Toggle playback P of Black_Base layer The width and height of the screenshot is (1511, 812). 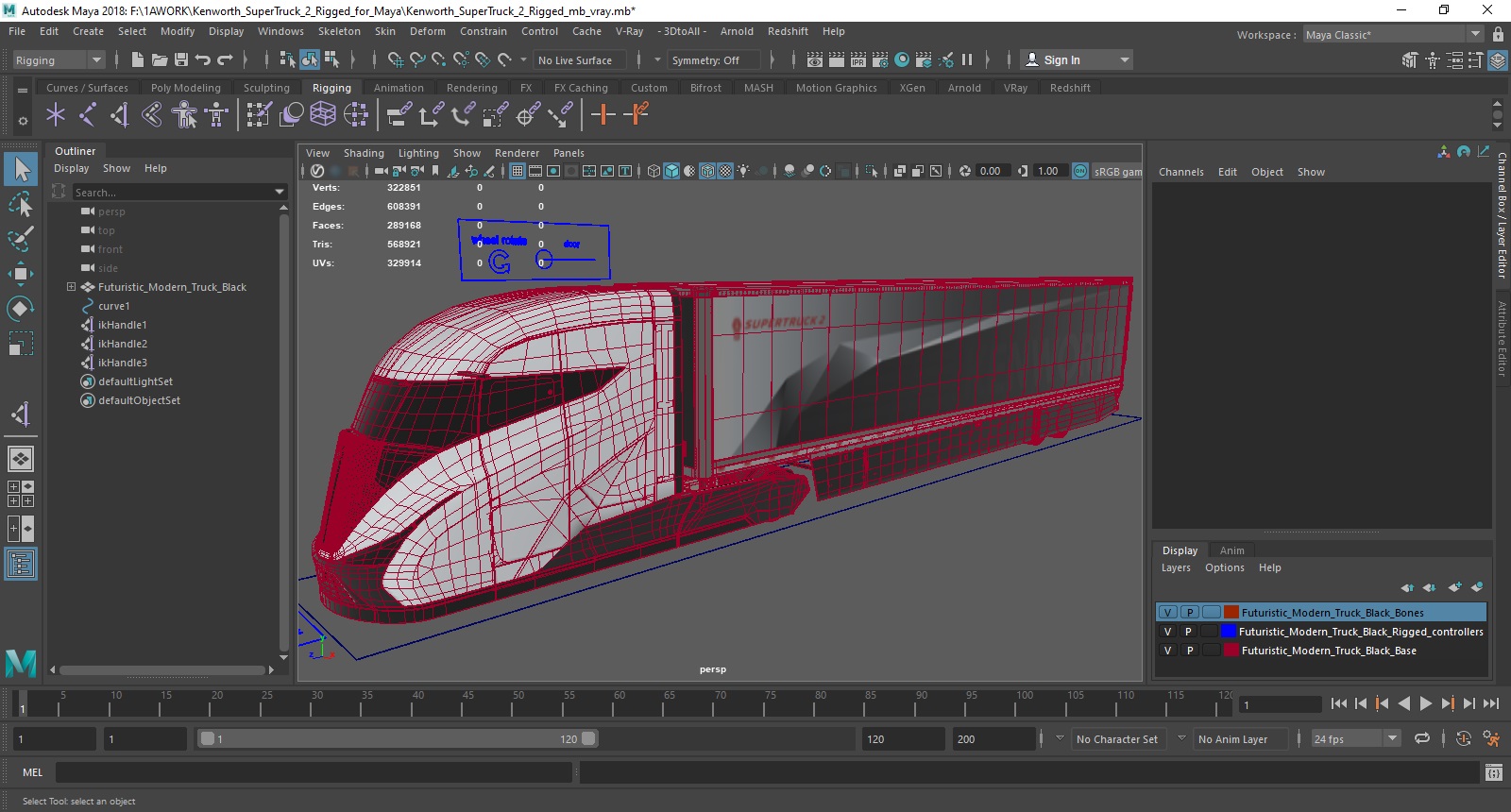point(1190,651)
